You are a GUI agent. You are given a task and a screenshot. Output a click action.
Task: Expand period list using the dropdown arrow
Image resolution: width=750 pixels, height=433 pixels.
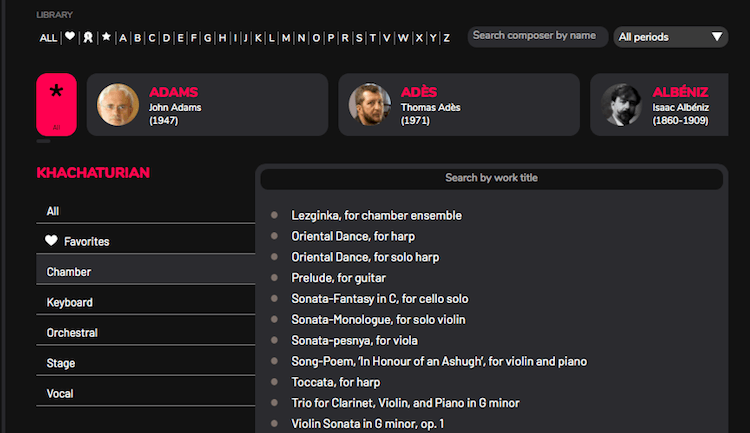pyautogui.click(x=717, y=37)
